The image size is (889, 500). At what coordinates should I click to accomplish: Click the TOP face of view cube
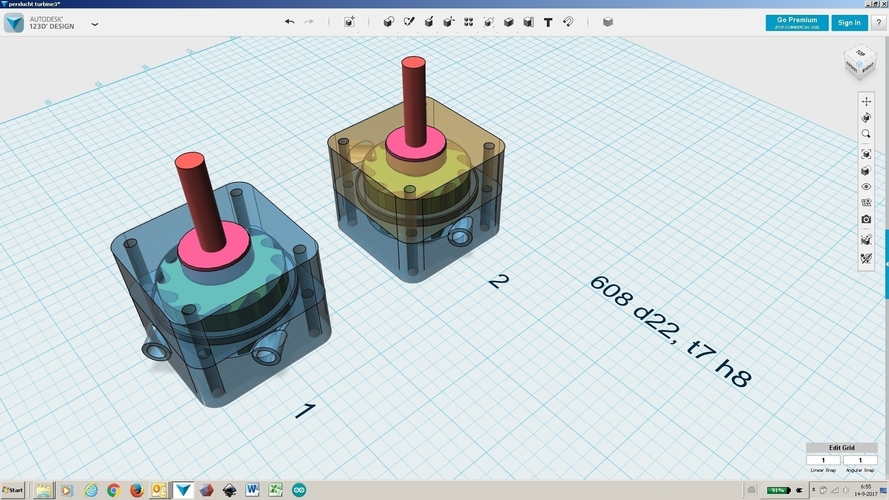pyautogui.click(x=860, y=54)
